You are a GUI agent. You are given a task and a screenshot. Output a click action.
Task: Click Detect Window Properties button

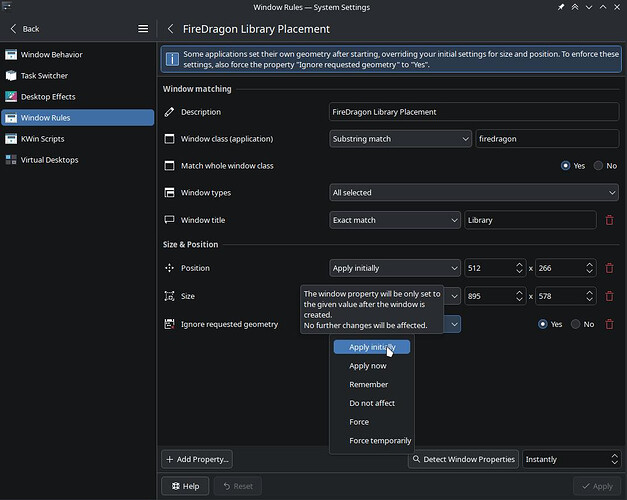pyautogui.click(x=463, y=459)
